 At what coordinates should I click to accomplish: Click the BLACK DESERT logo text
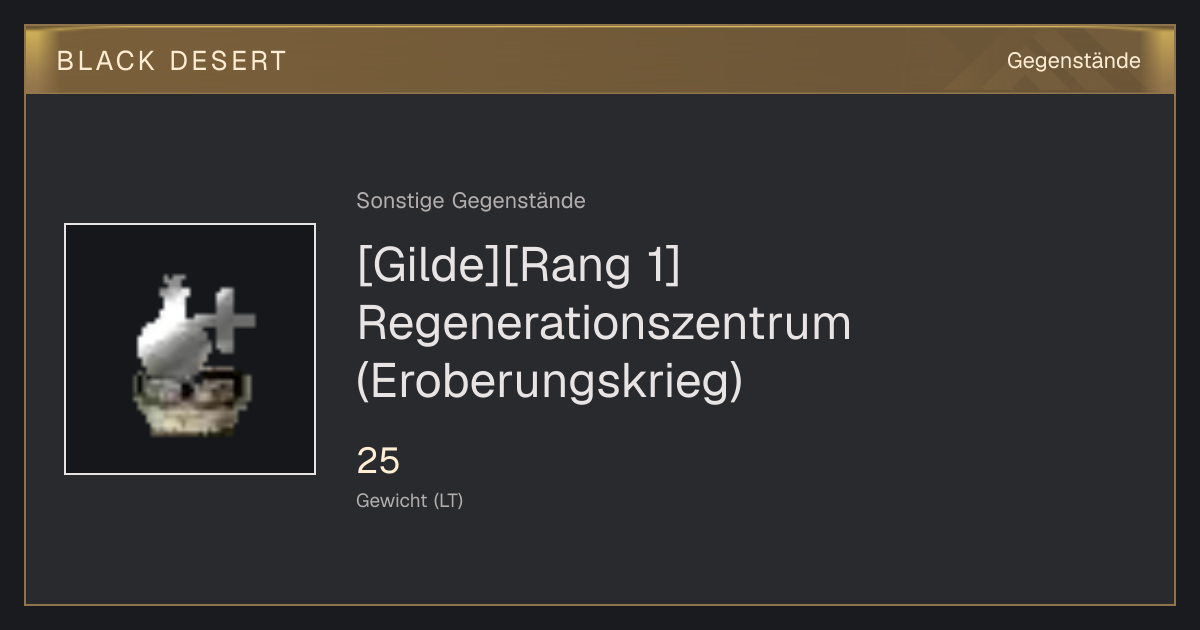[172, 61]
